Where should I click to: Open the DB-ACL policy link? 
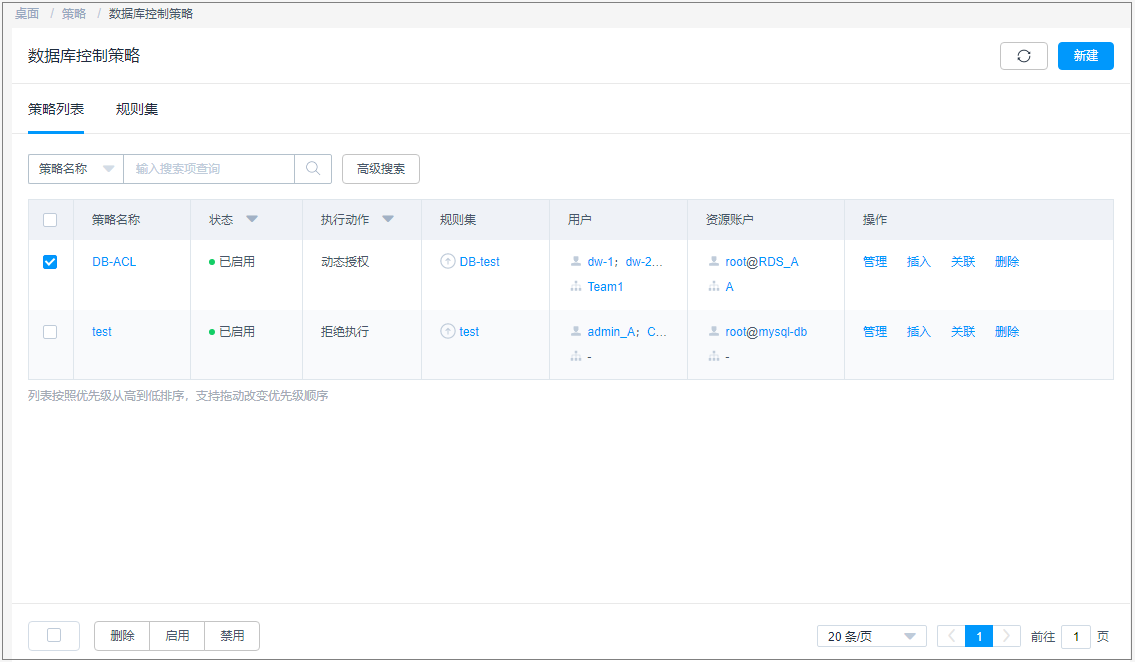coord(114,262)
